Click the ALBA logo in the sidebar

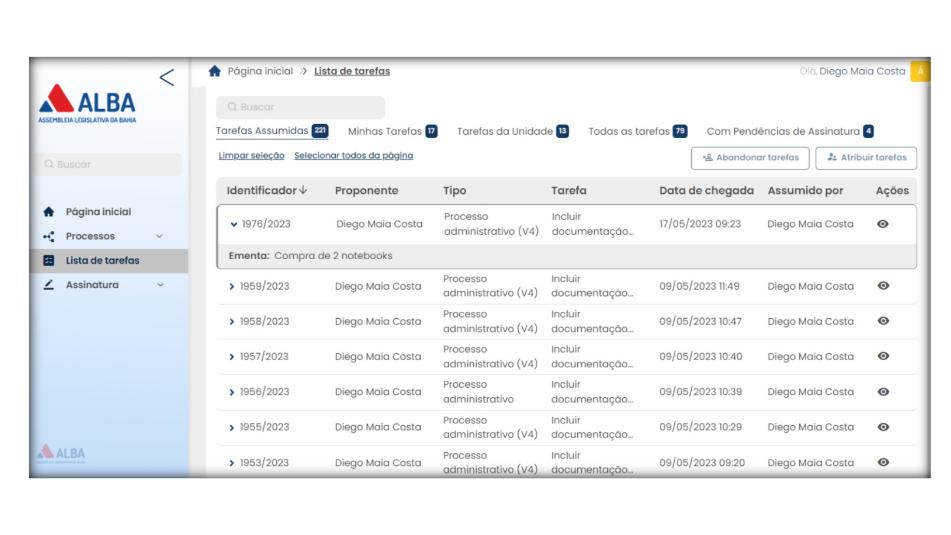click(90, 103)
